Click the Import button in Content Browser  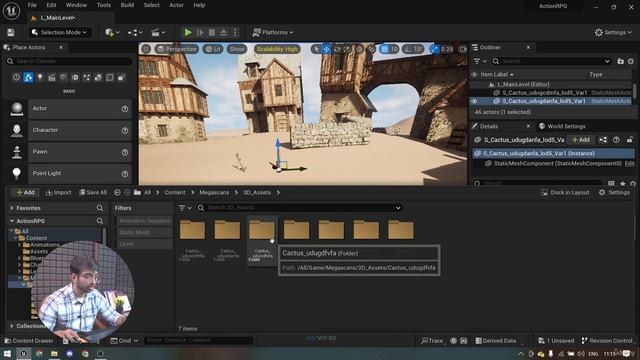[59, 193]
